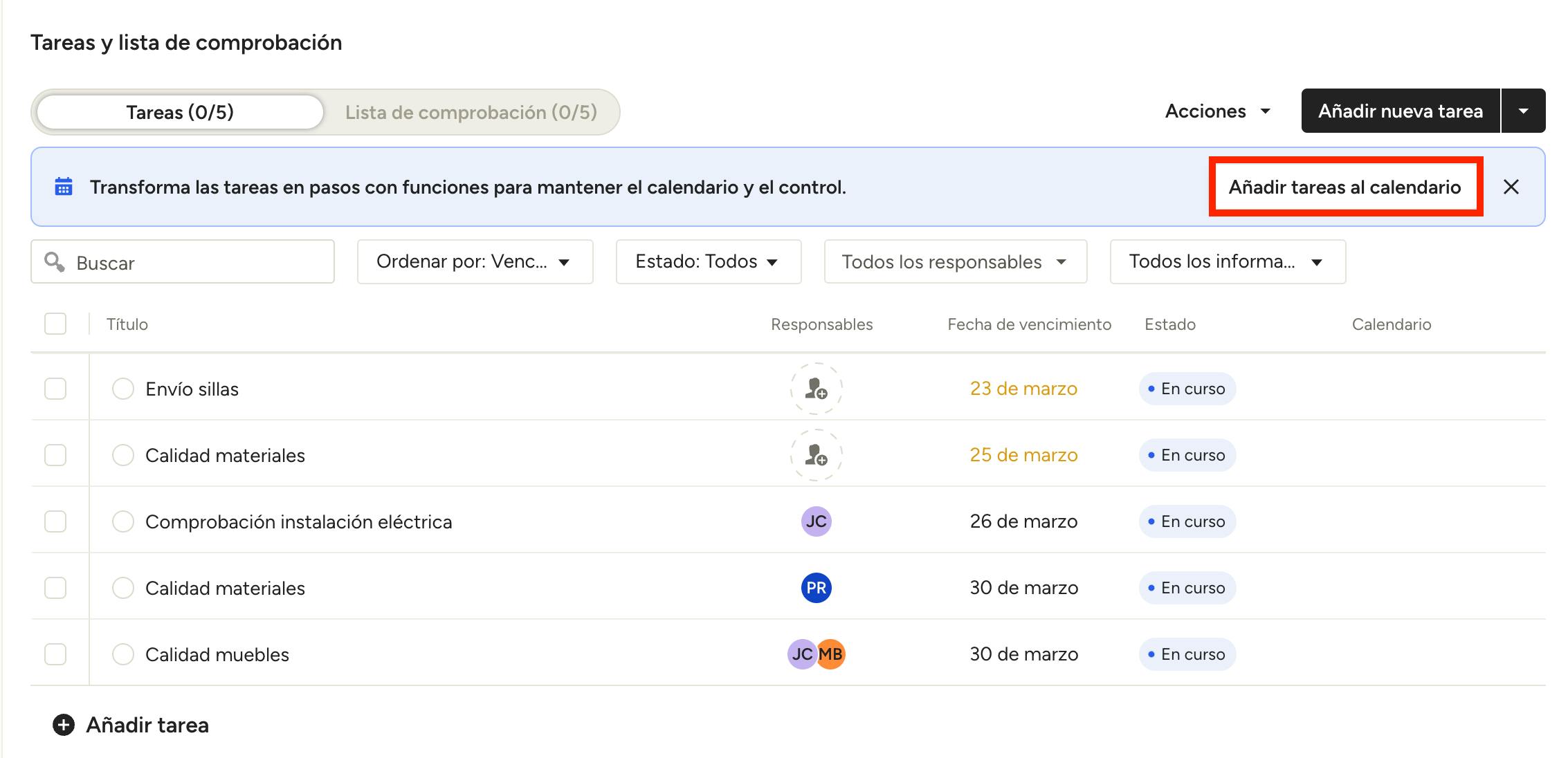Check the box for Envío sillas row
1568x758 pixels.
pos(55,389)
